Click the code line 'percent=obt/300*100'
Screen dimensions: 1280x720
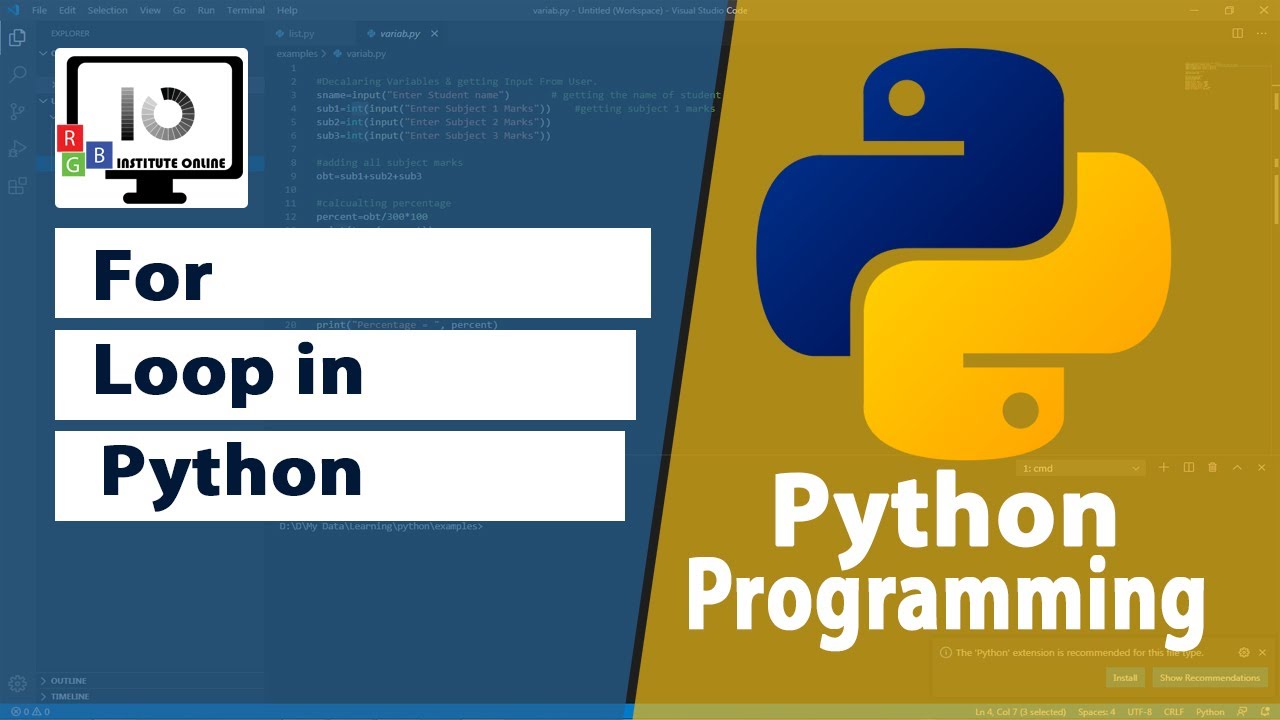372,216
